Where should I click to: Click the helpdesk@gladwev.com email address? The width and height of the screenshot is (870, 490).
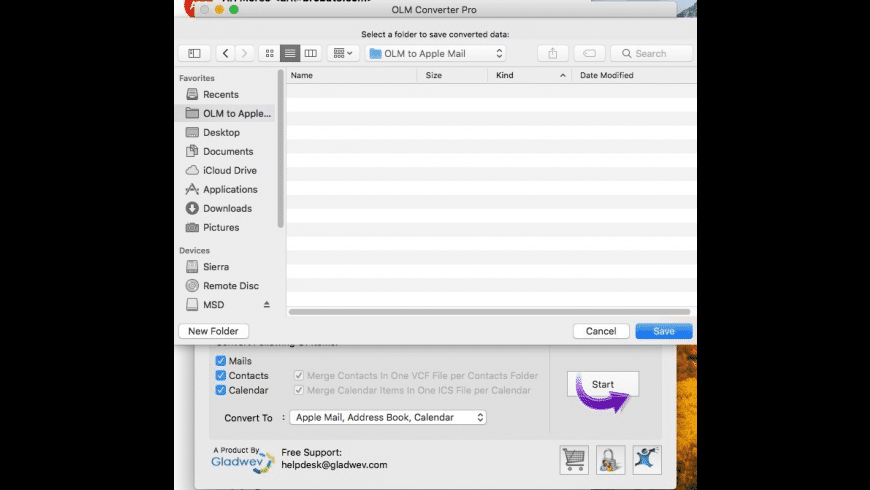tap(334, 465)
